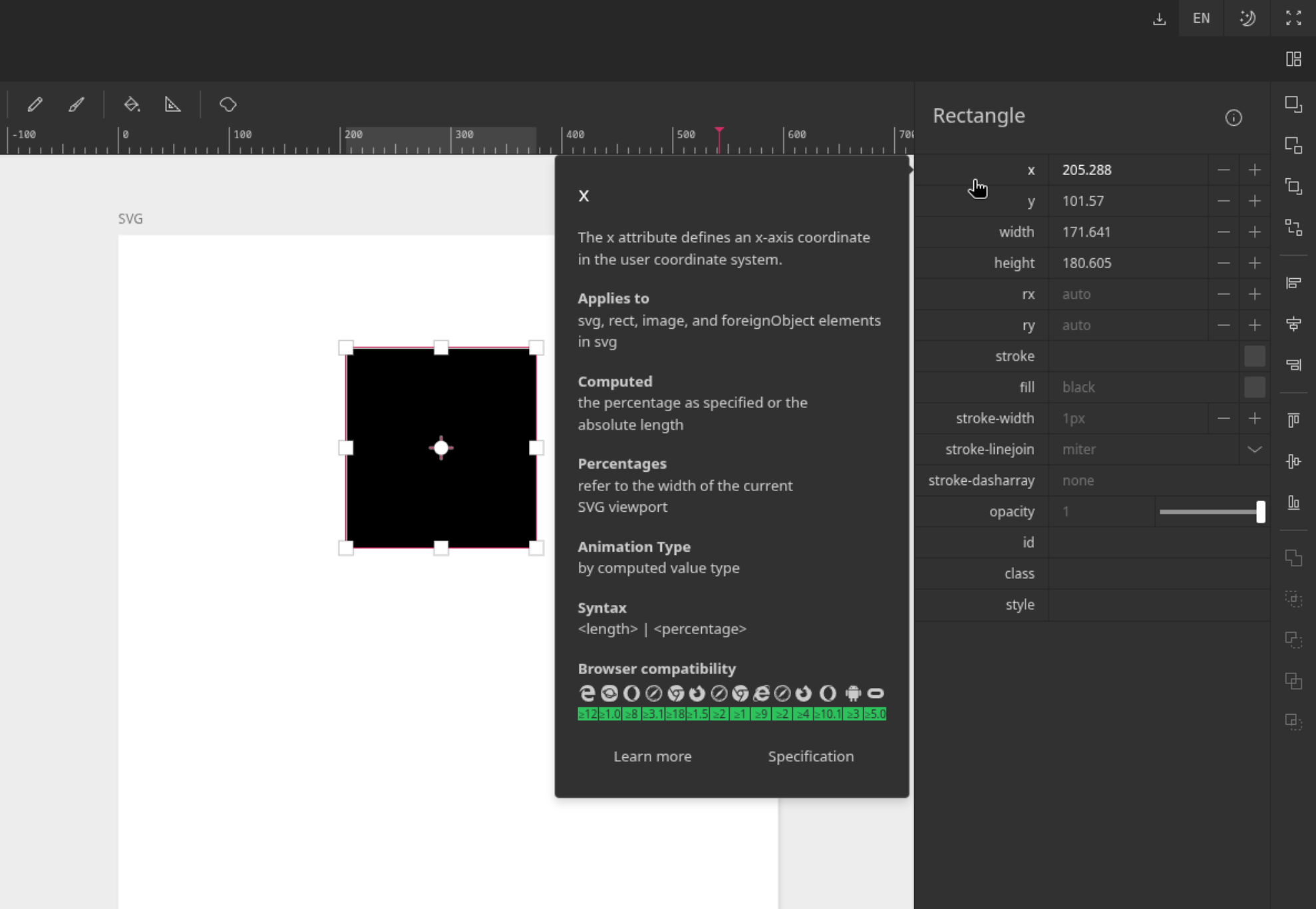Click the union shapes icon
This screenshot has height=909, width=1316.
tap(1293, 558)
